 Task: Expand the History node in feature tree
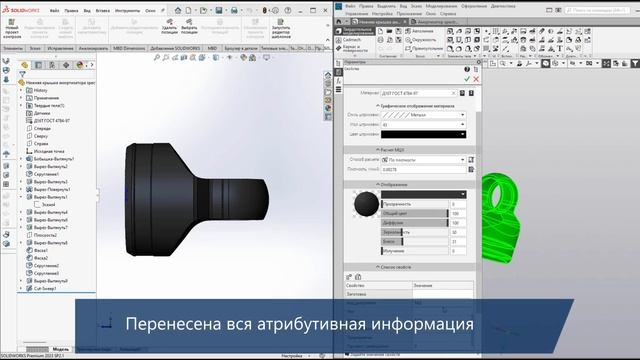click(x=21, y=90)
